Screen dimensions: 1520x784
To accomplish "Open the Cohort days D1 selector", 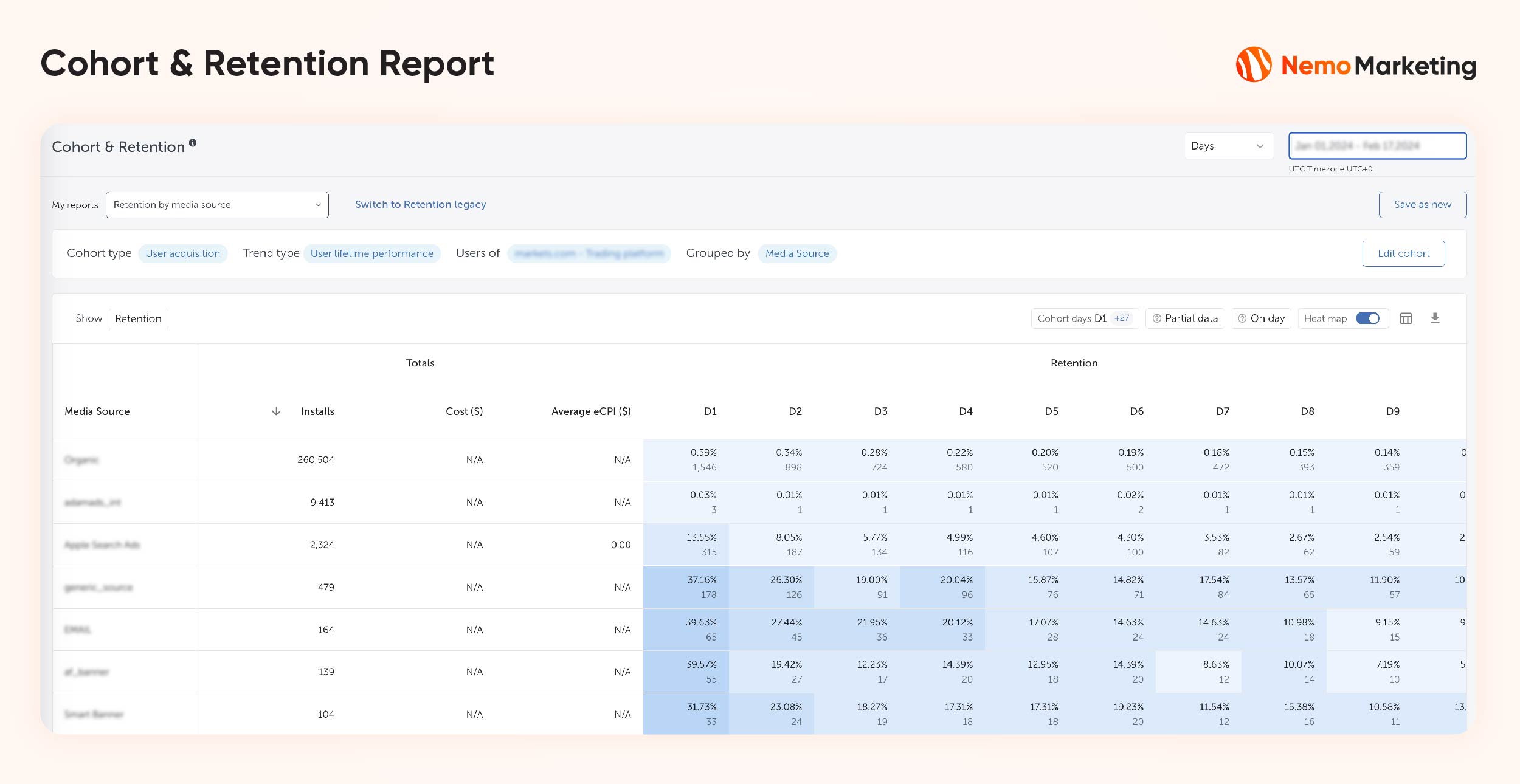I will coord(1071,318).
